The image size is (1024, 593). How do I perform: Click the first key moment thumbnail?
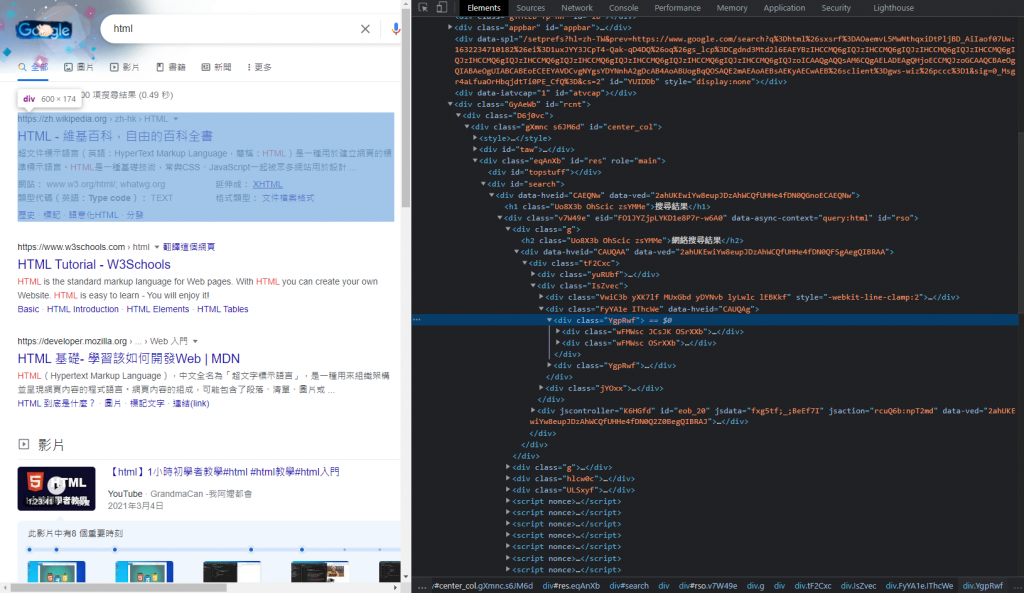(x=56, y=571)
